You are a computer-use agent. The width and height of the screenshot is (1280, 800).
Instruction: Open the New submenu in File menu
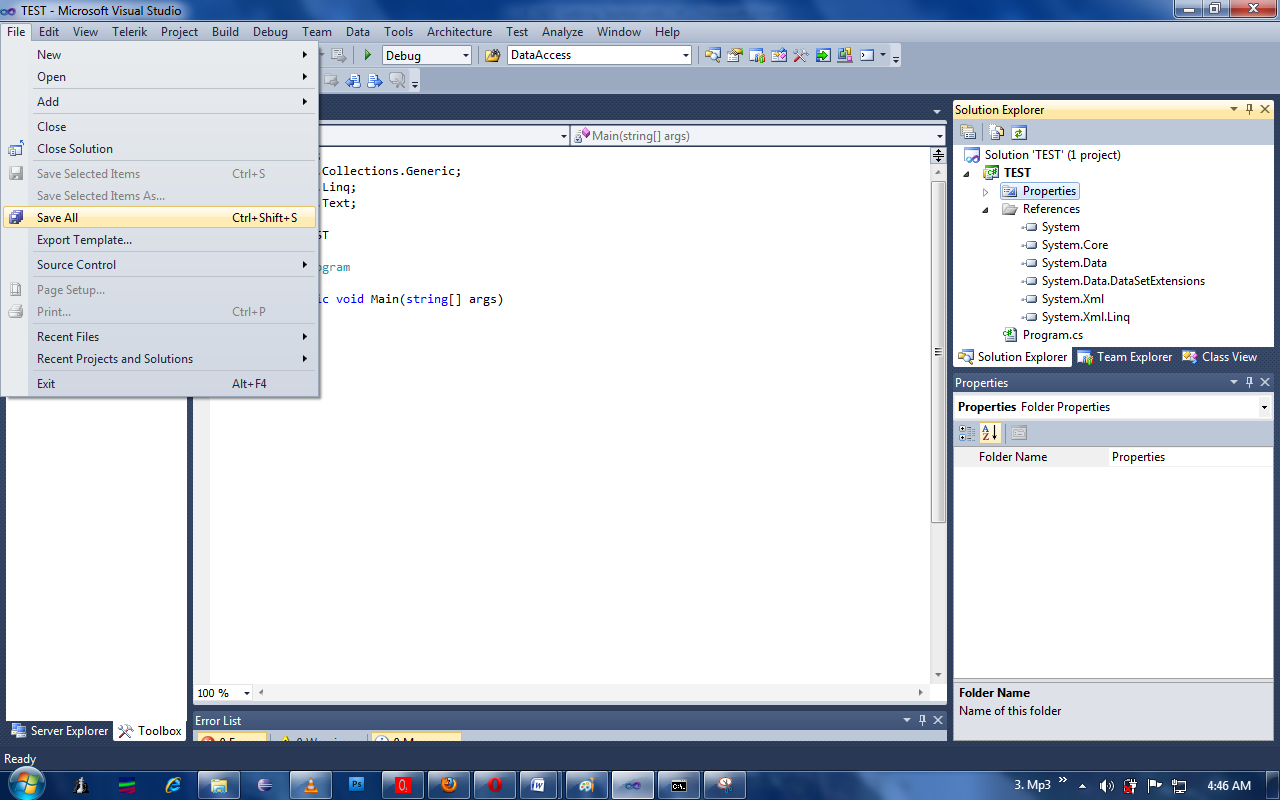pyautogui.click(x=160, y=55)
